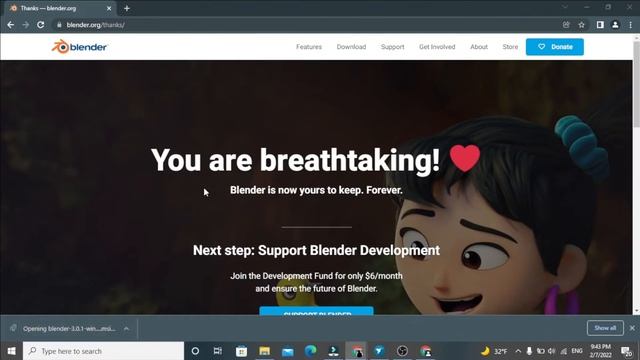
Task: Click the page vertical scrollbar thumb
Action: (x=636, y=84)
